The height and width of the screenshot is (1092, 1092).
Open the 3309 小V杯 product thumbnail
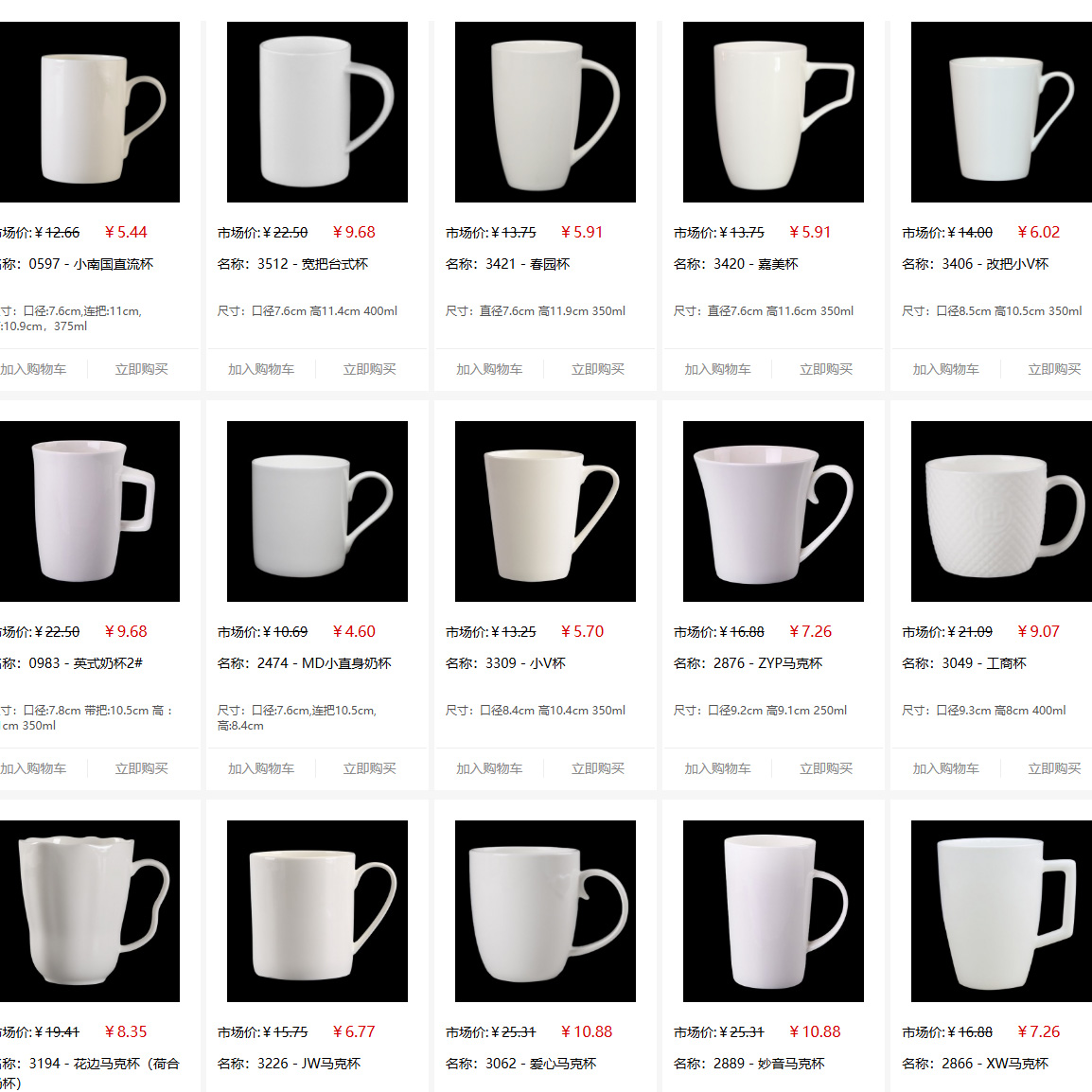[x=545, y=511]
